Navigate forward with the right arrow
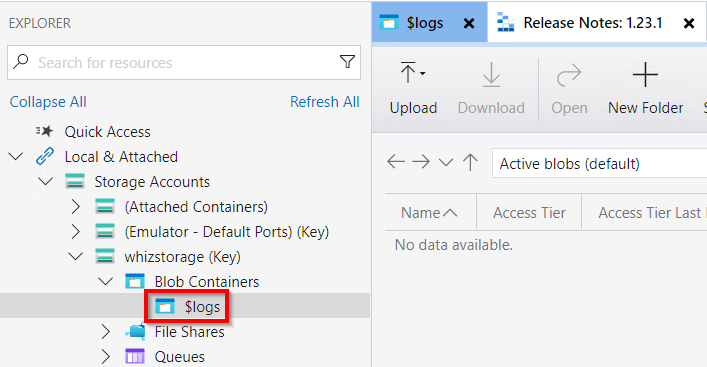 click(x=421, y=161)
